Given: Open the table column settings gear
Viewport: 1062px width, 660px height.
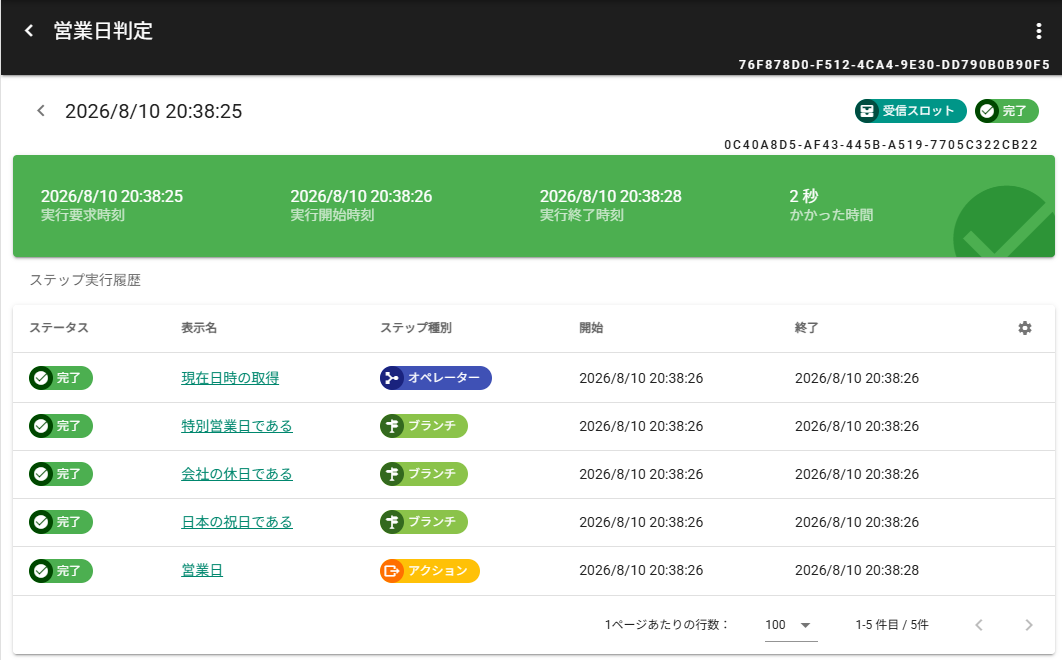Looking at the screenshot, I should click(x=1024, y=328).
